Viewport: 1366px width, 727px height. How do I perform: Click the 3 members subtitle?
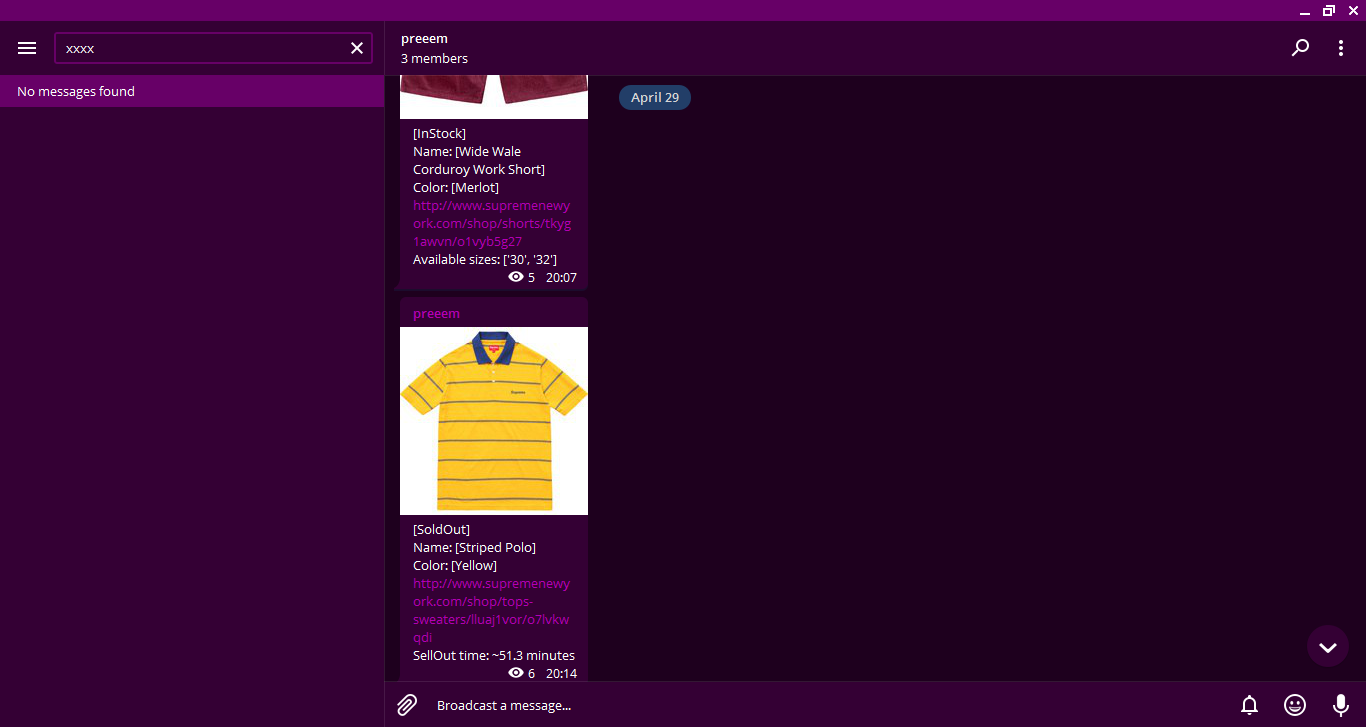tap(434, 58)
